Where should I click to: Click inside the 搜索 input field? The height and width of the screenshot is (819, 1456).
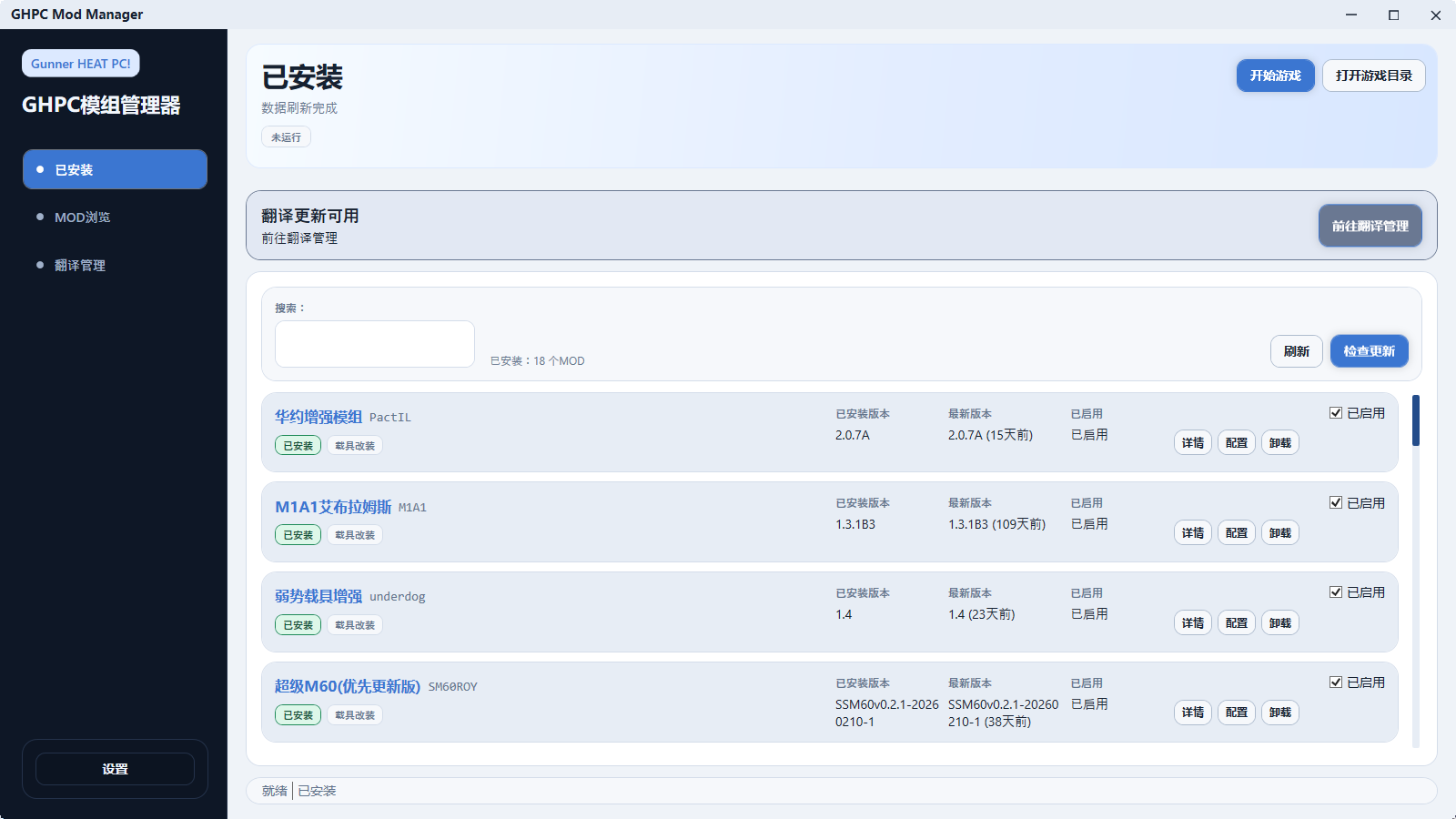374,344
